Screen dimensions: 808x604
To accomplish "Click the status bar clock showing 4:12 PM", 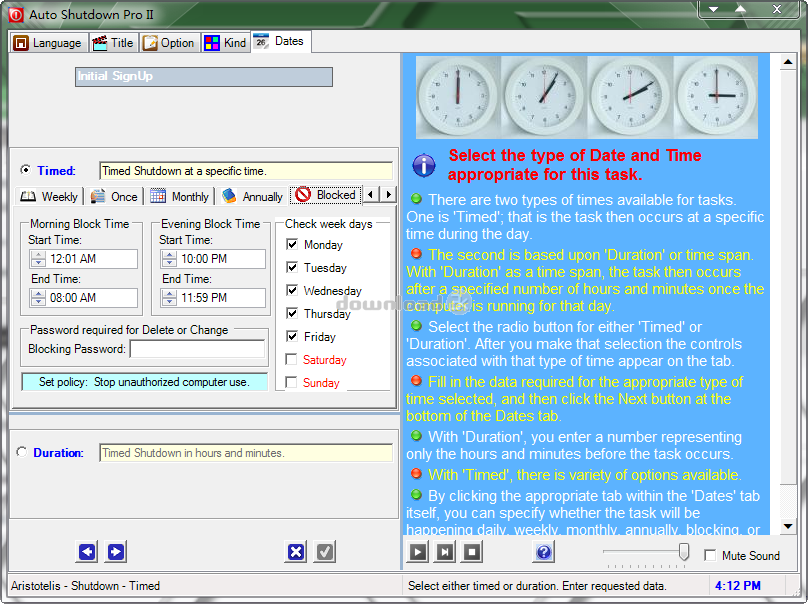I will click(737, 585).
